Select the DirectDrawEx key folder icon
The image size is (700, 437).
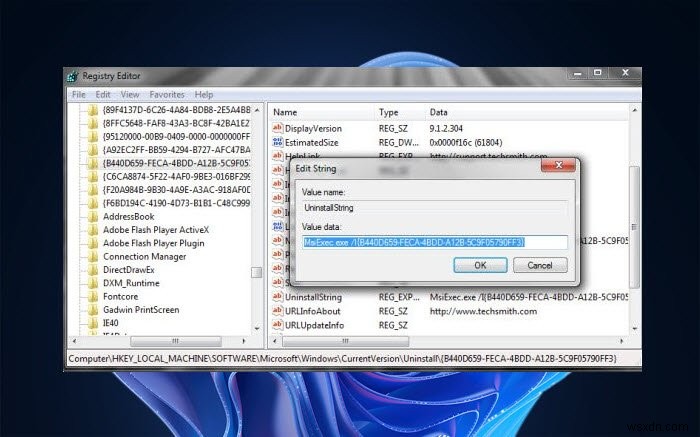point(93,270)
